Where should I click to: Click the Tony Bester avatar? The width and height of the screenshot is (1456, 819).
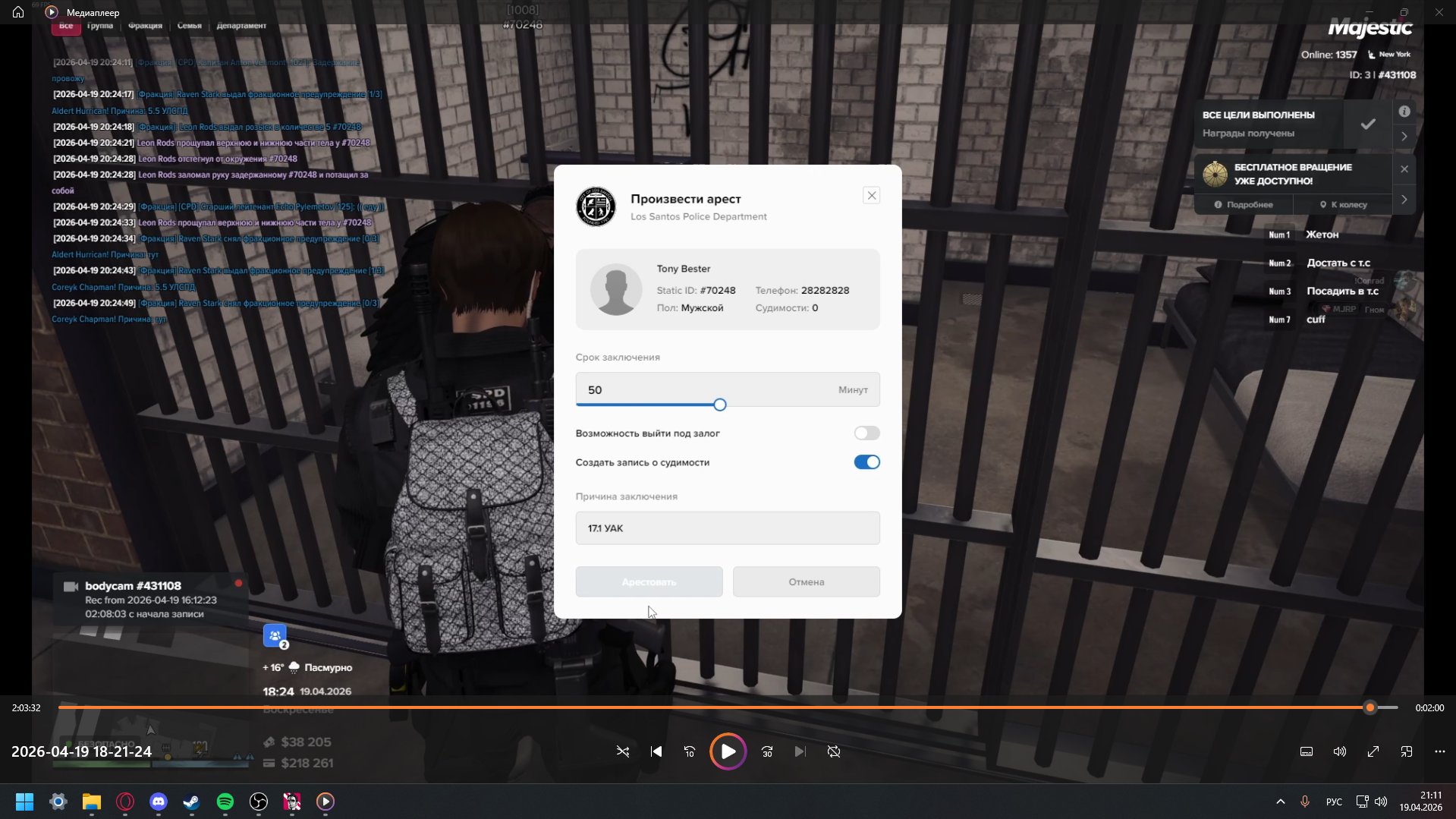coord(616,289)
